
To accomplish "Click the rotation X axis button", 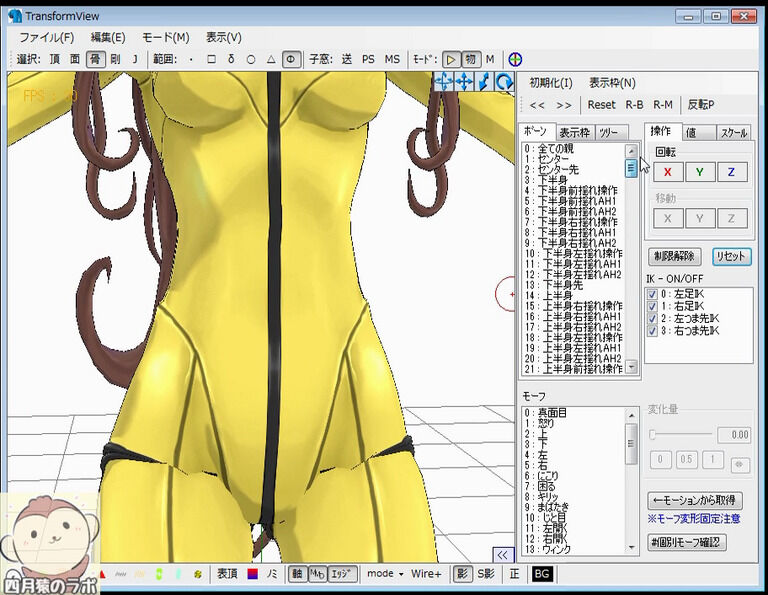I will (x=668, y=172).
